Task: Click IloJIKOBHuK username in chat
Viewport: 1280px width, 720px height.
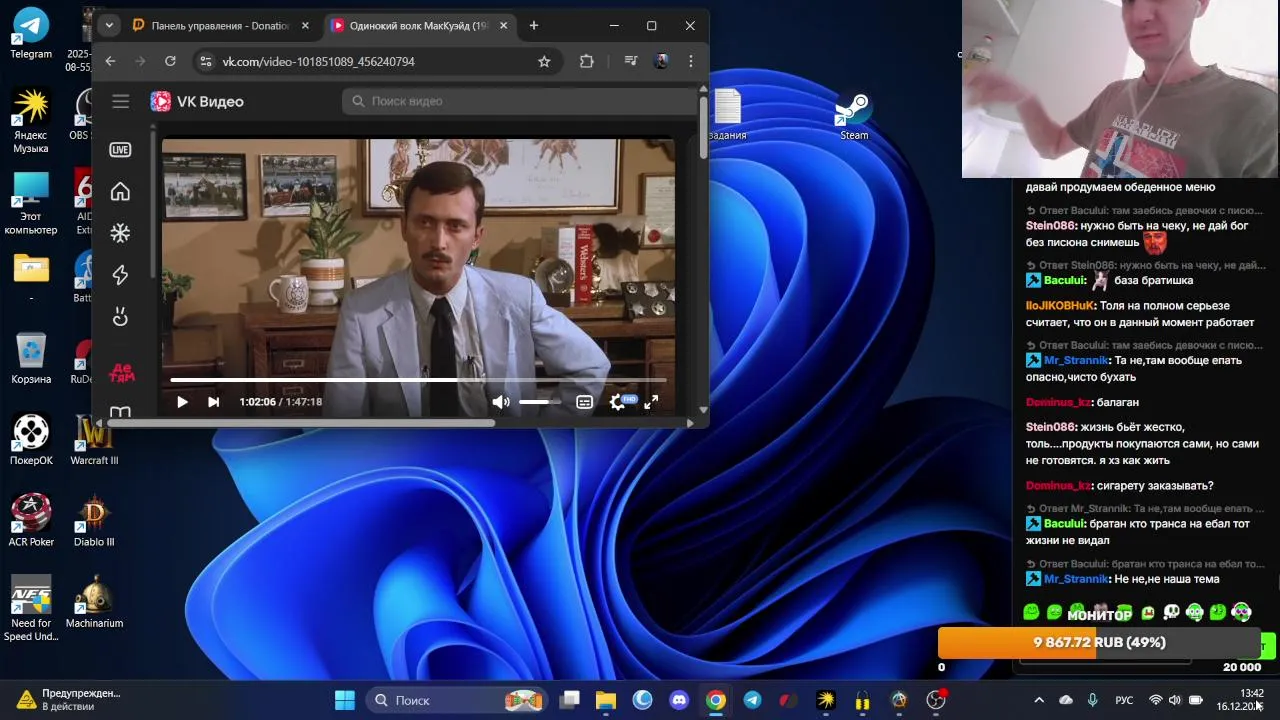Action: [x=1060, y=305]
